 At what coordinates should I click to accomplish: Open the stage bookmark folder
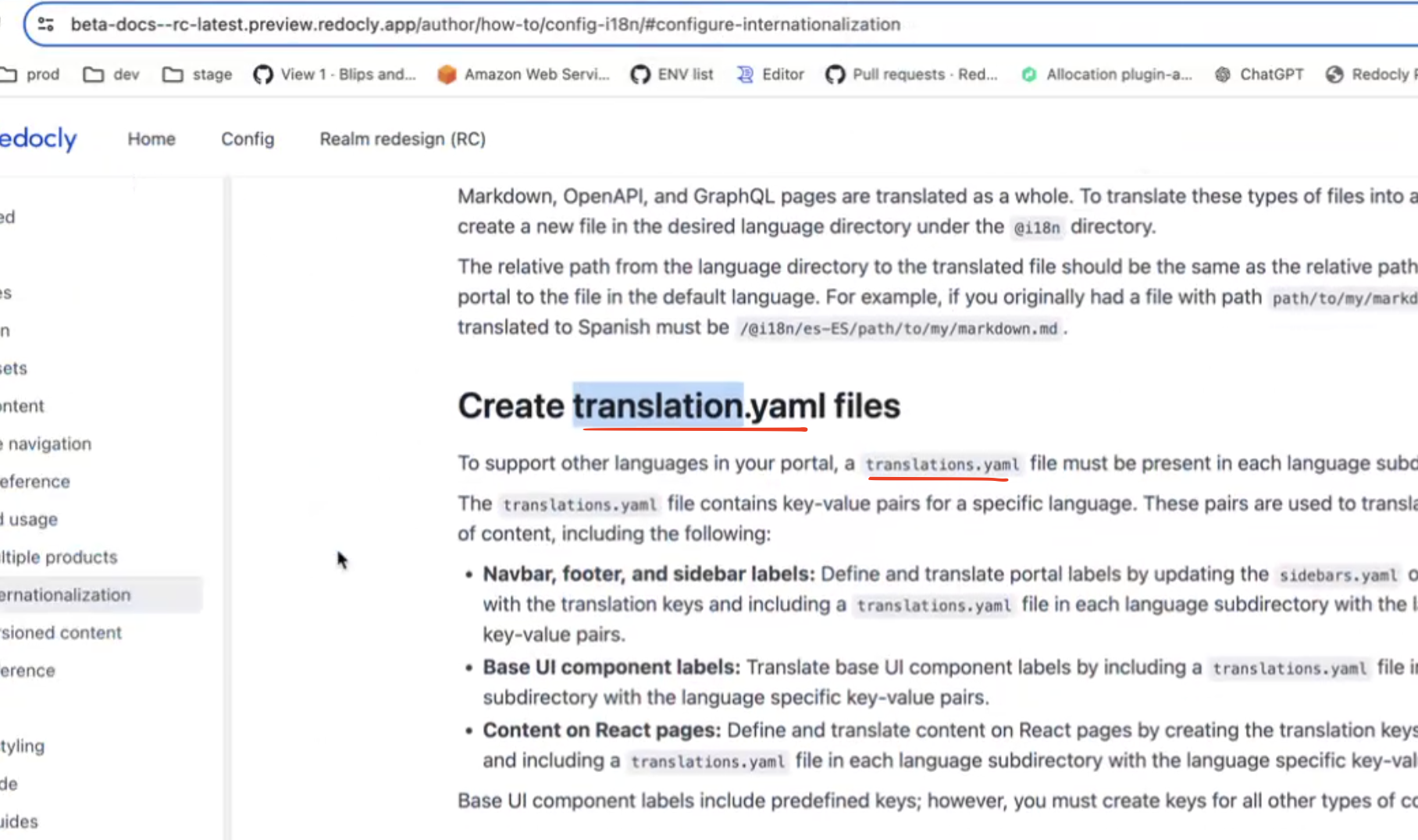coord(198,74)
